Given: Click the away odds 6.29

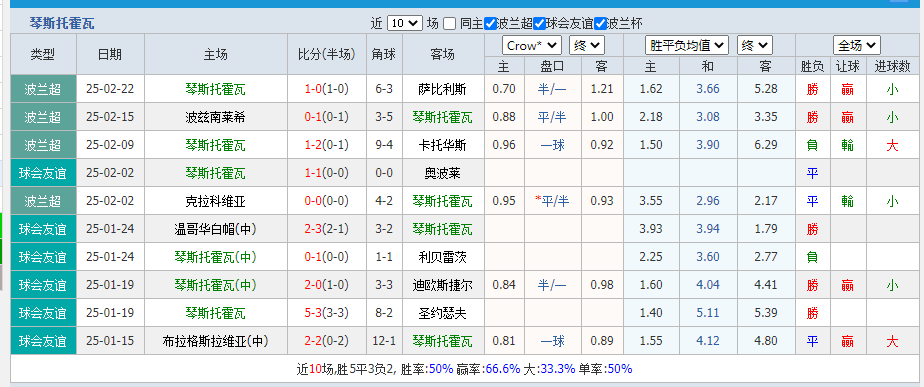Looking at the screenshot, I should pos(765,145).
